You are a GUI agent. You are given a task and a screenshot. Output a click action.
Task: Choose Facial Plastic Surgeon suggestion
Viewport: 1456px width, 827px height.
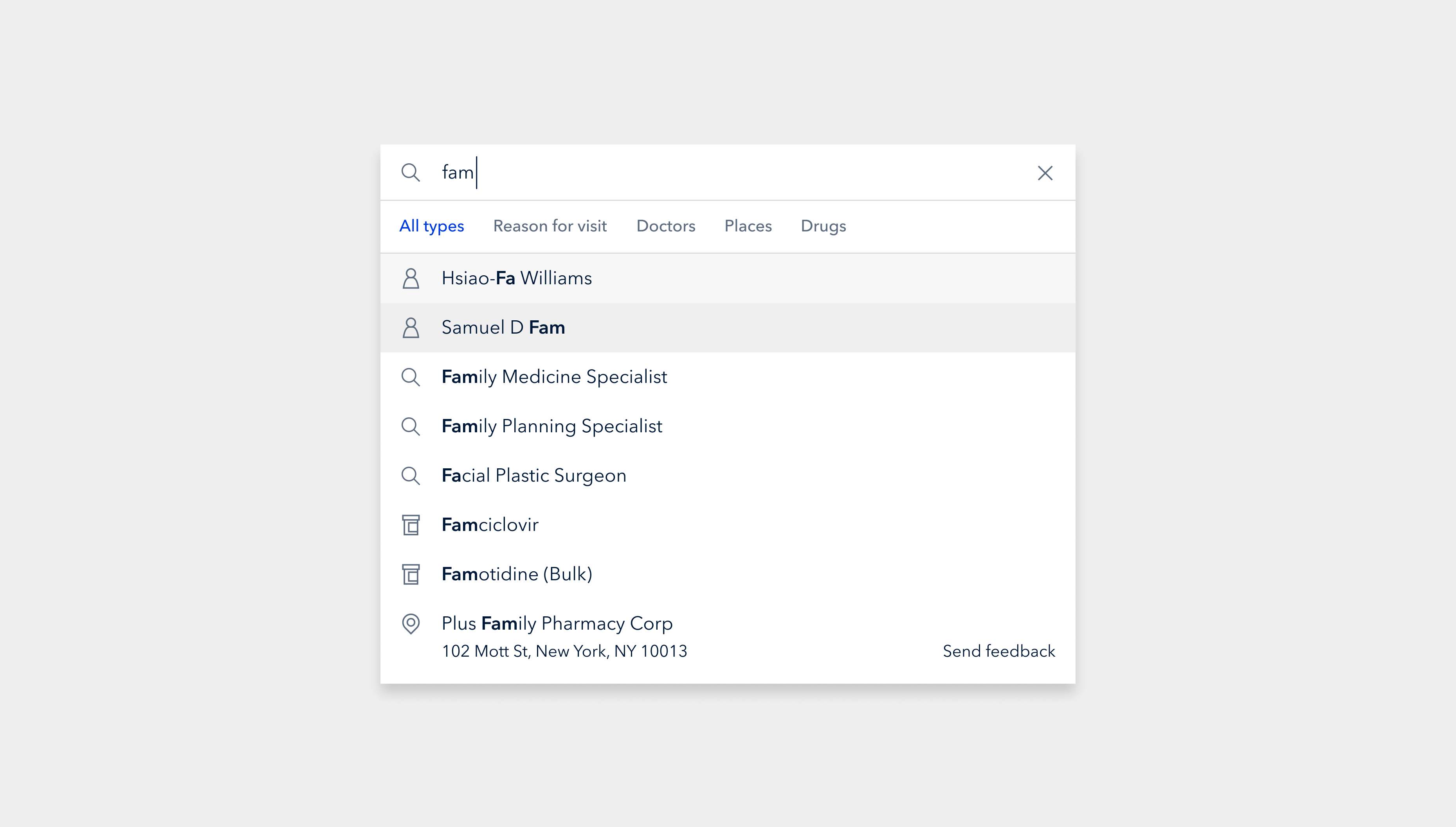click(x=728, y=476)
